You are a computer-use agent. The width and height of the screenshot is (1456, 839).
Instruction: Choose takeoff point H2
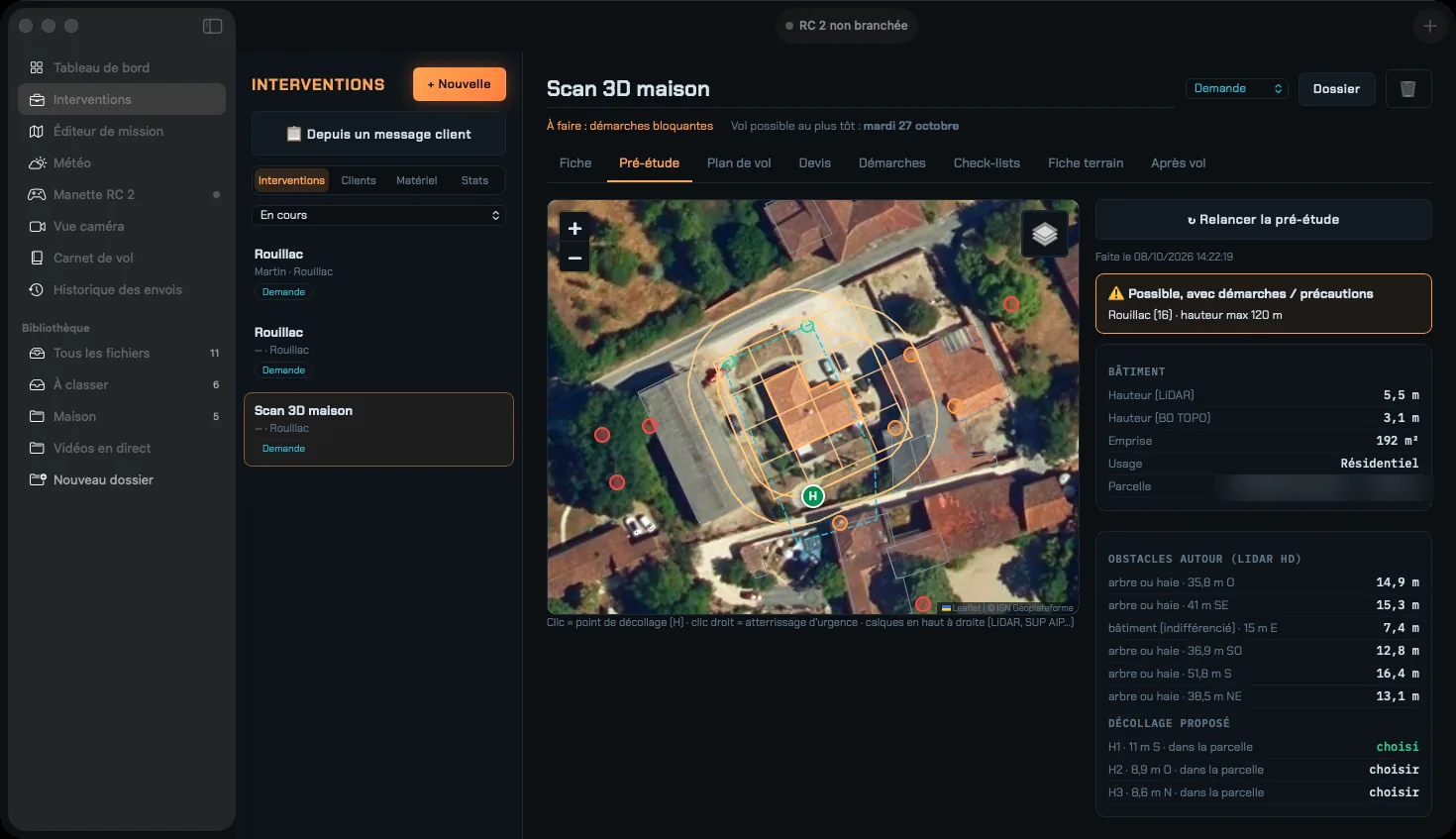pyautogui.click(x=1394, y=770)
